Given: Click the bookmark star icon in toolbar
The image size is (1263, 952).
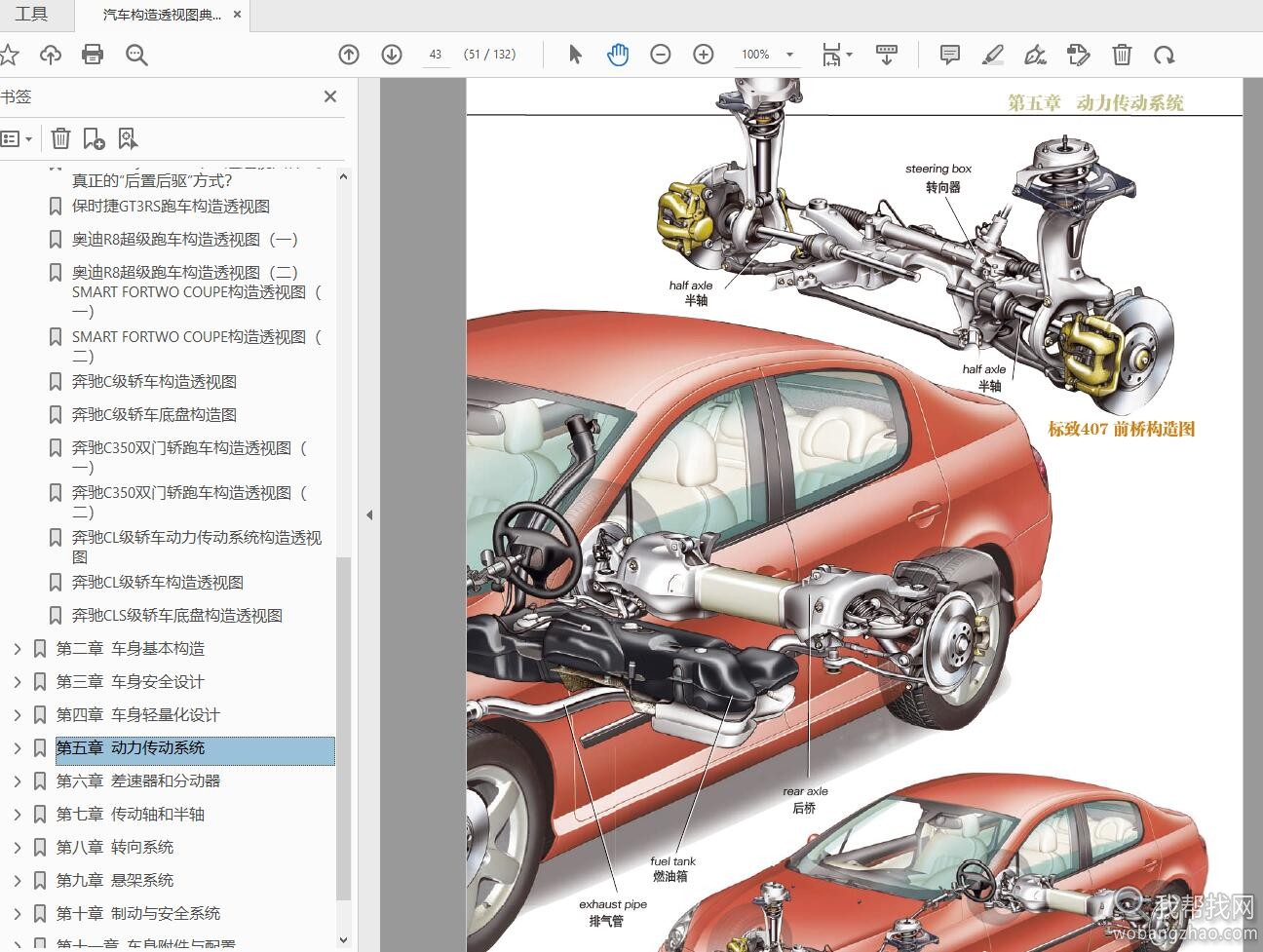Looking at the screenshot, I should point(8,55).
